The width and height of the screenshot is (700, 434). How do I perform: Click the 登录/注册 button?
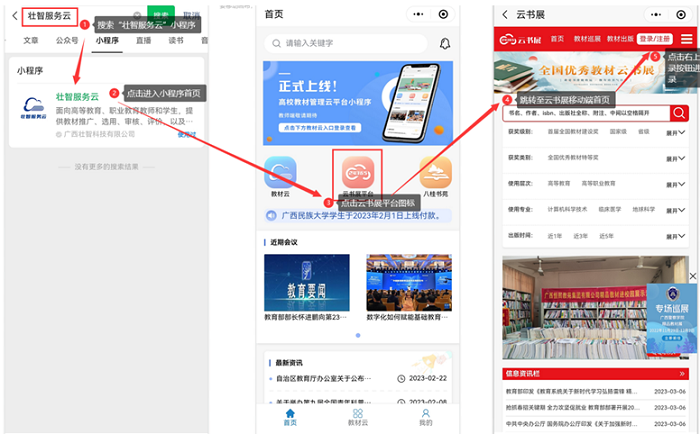tap(655, 39)
